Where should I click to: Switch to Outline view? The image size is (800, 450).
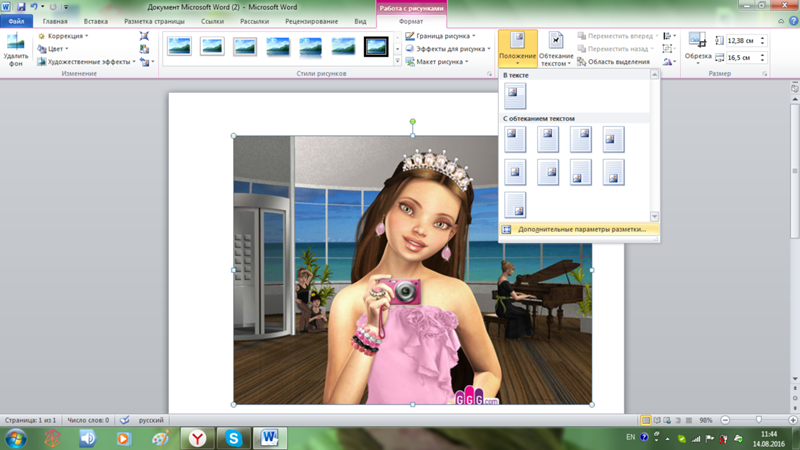(678, 420)
